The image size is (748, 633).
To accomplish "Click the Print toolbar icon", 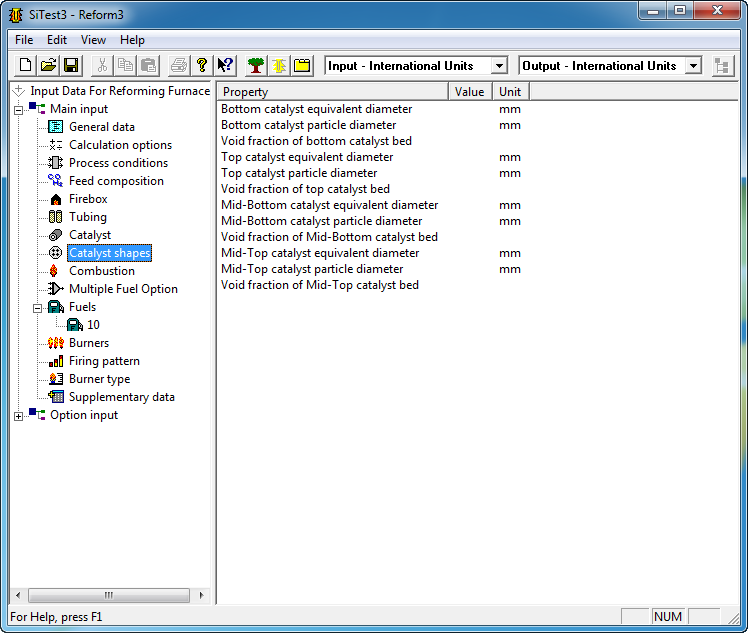I will point(179,65).
